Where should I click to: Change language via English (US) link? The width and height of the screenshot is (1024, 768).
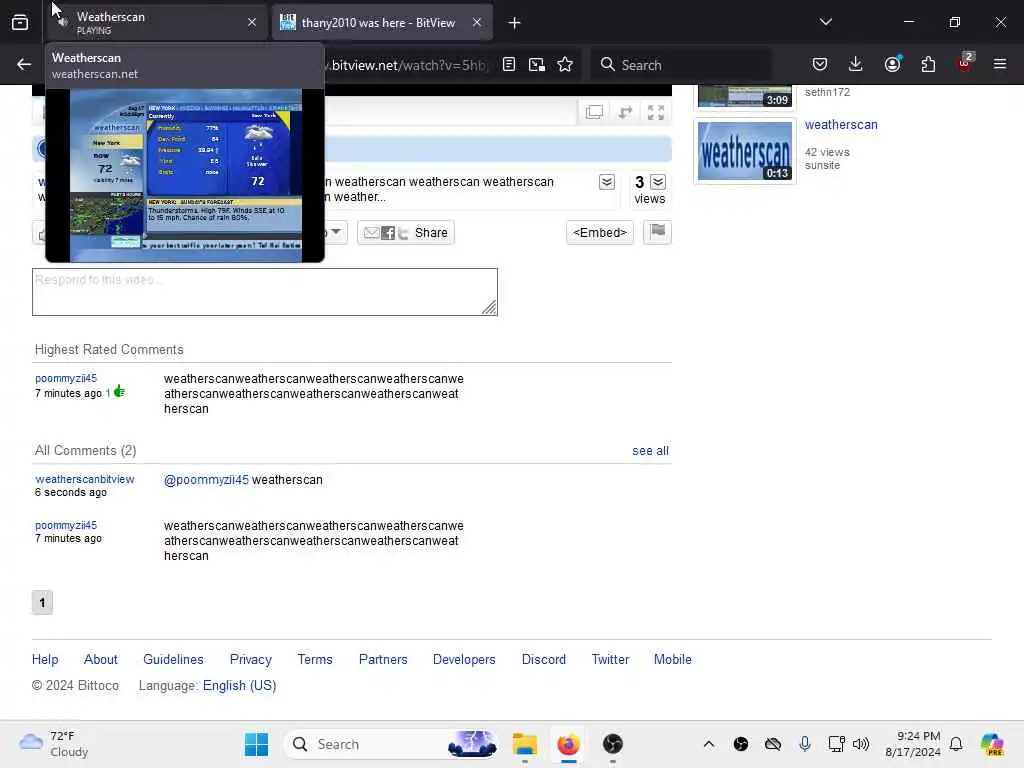(x=240, y=686)
